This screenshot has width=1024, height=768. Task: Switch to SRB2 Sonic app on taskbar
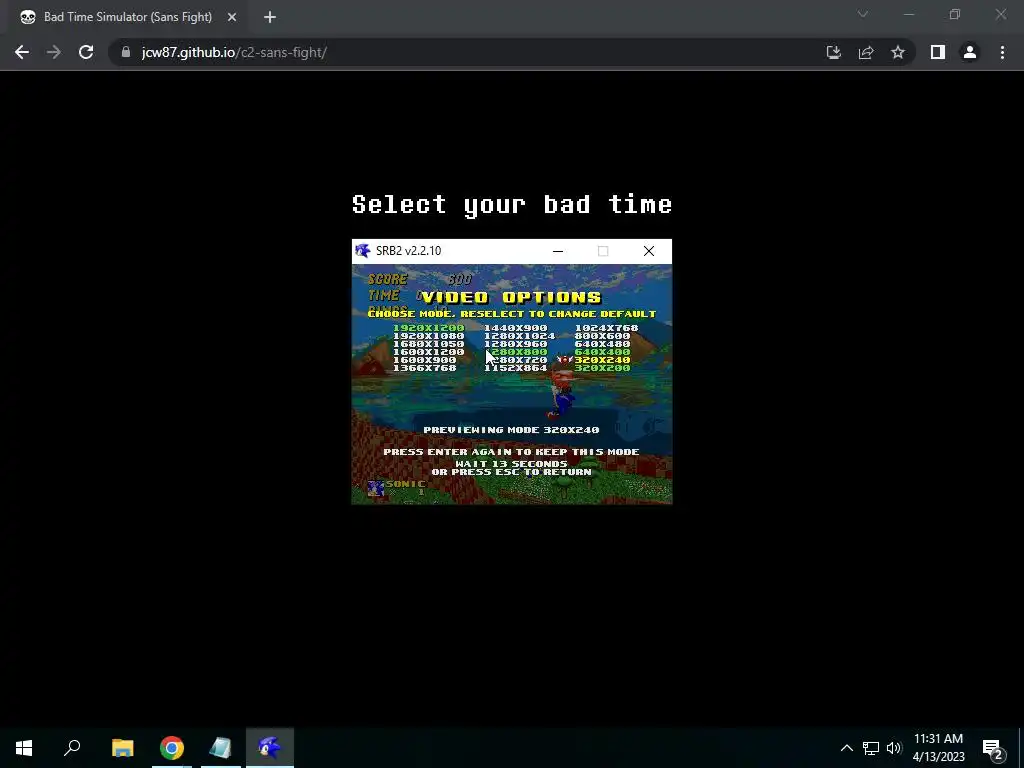tap(270, 748)
